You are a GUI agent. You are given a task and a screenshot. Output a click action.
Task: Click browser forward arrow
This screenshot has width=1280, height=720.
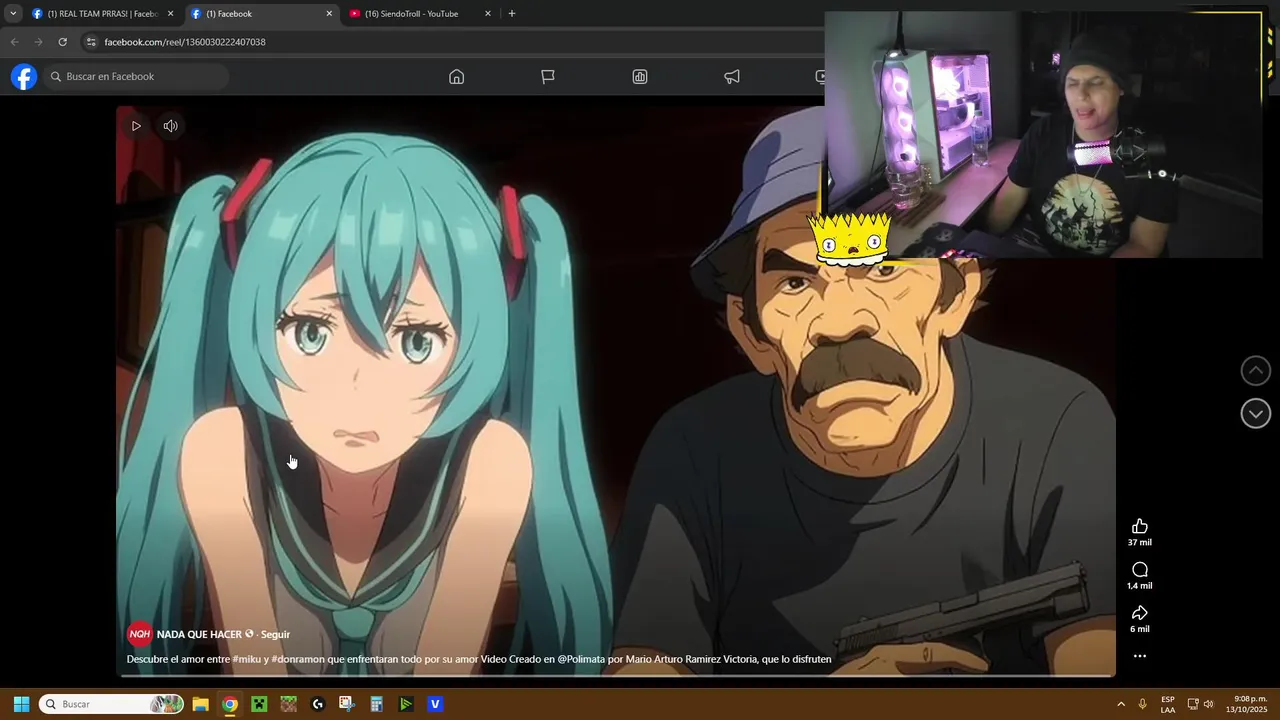38,42
